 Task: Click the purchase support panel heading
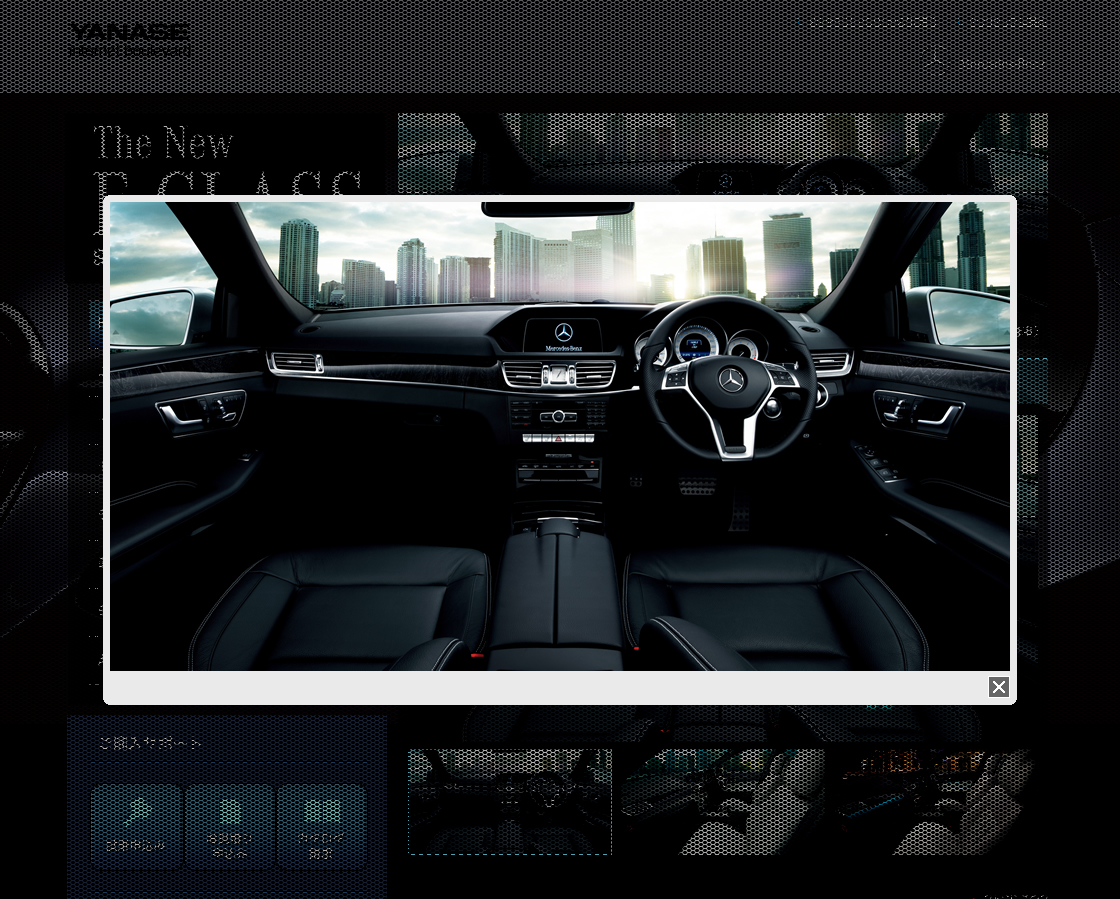(x=150, y=744)
